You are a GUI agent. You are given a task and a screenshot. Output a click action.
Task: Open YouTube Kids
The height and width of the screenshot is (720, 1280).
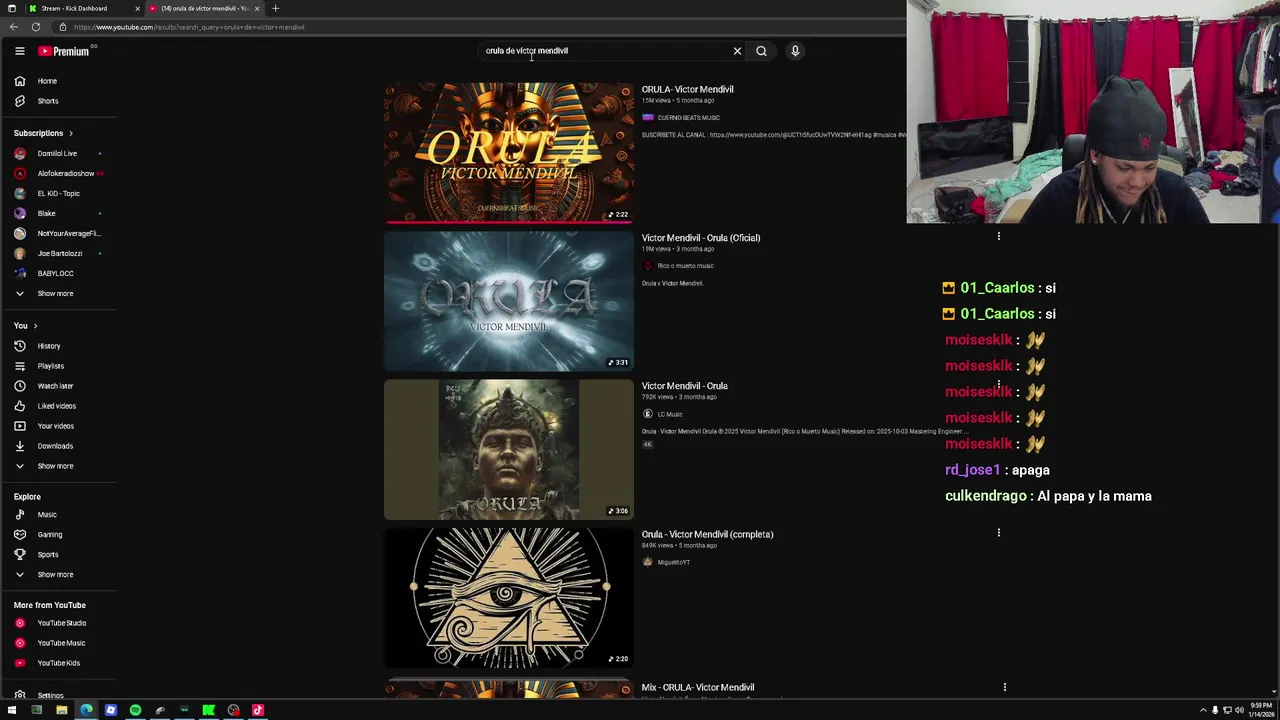click(58, 663)
